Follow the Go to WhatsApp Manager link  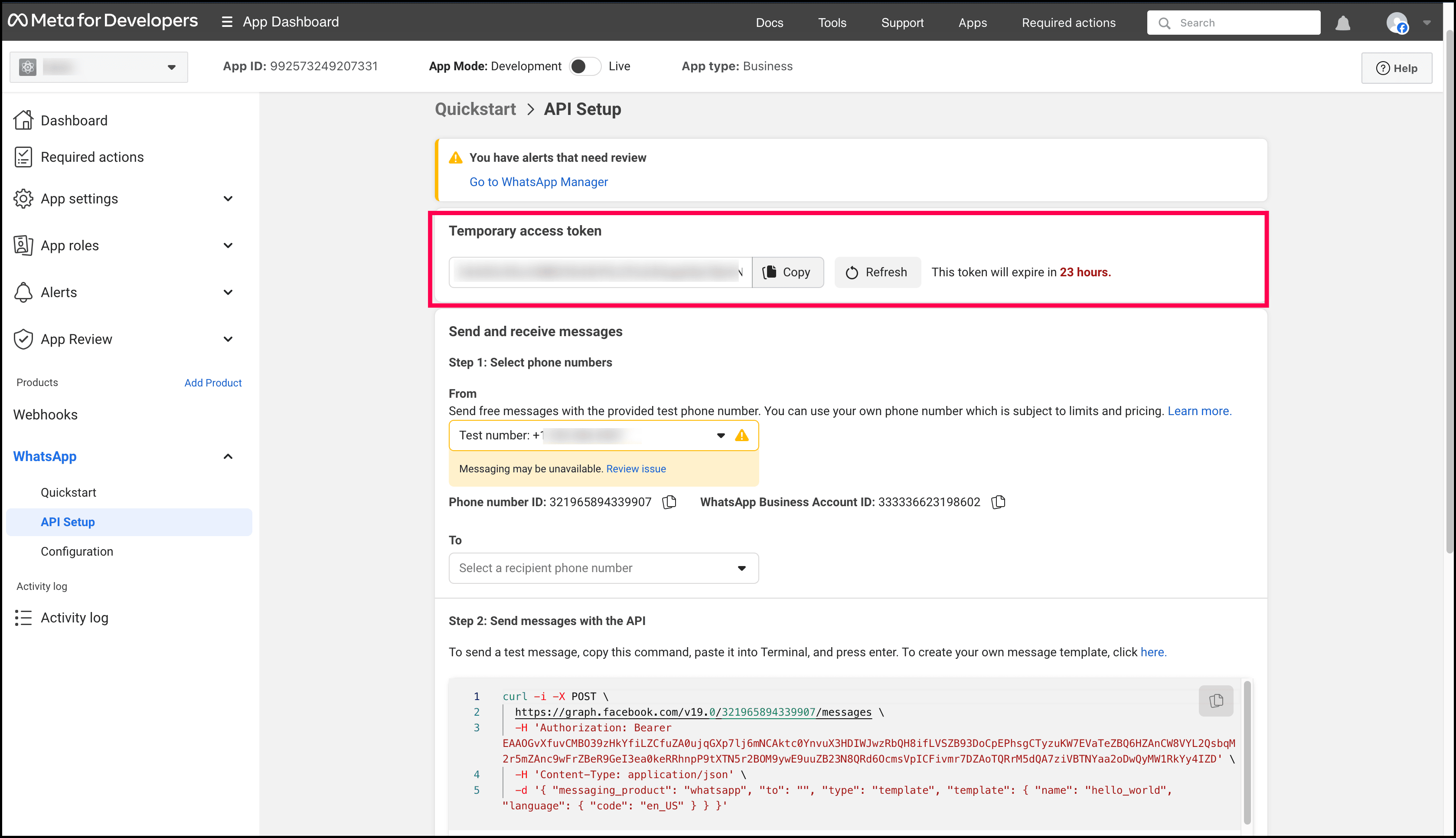click(x=539, y=182)
